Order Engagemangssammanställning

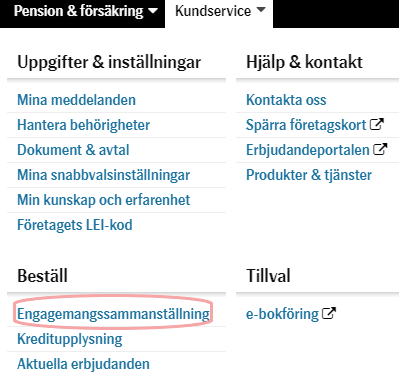[113, 314]
